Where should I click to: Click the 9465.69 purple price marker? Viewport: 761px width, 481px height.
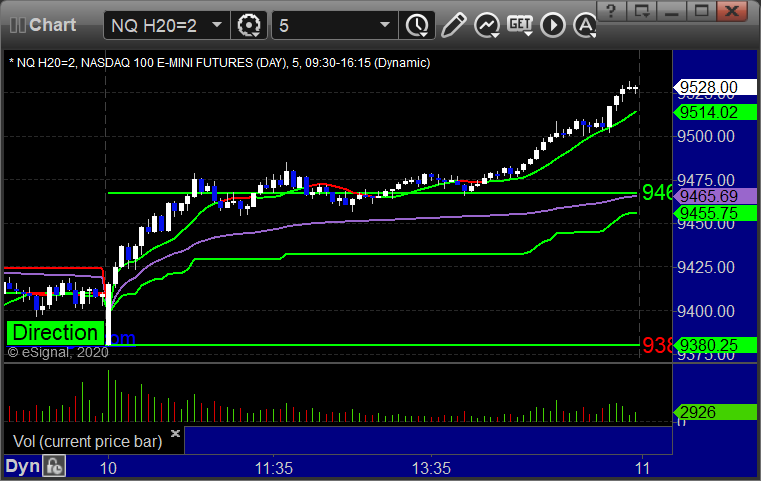[x=714, y=196]
